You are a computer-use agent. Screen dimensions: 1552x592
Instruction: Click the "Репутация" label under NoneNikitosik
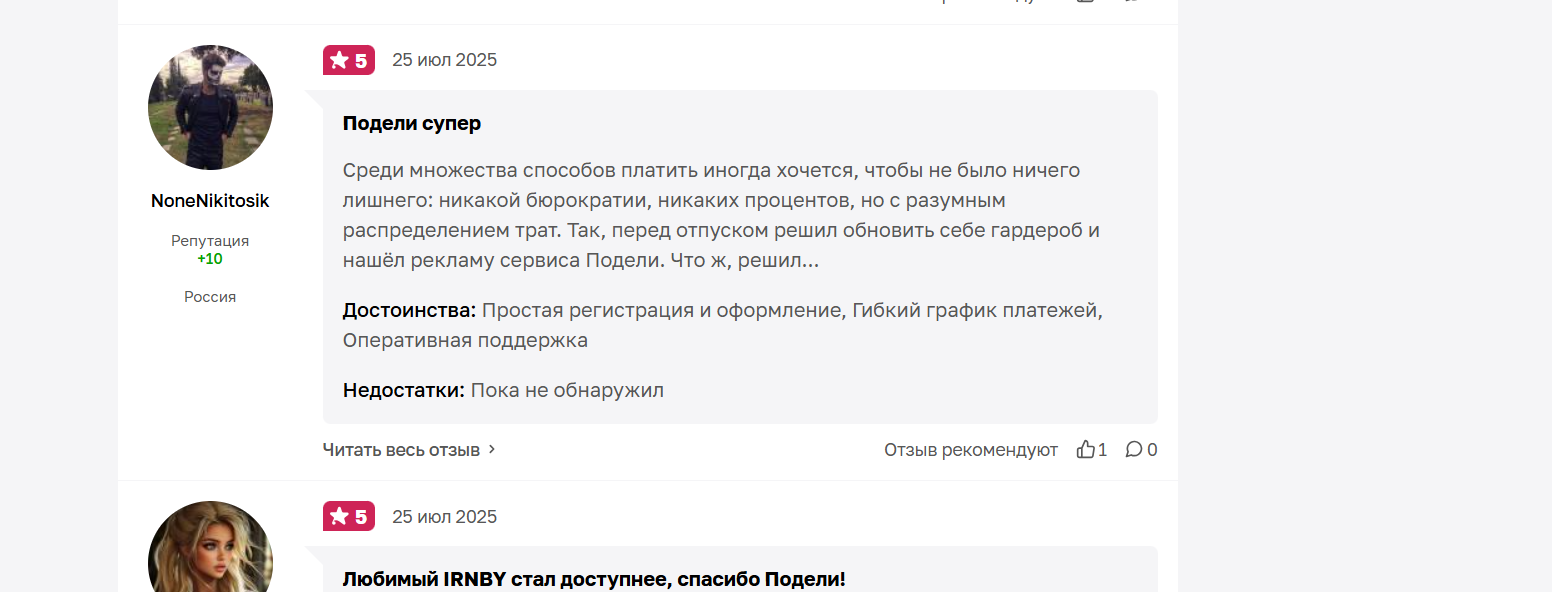tap(210, 241)
